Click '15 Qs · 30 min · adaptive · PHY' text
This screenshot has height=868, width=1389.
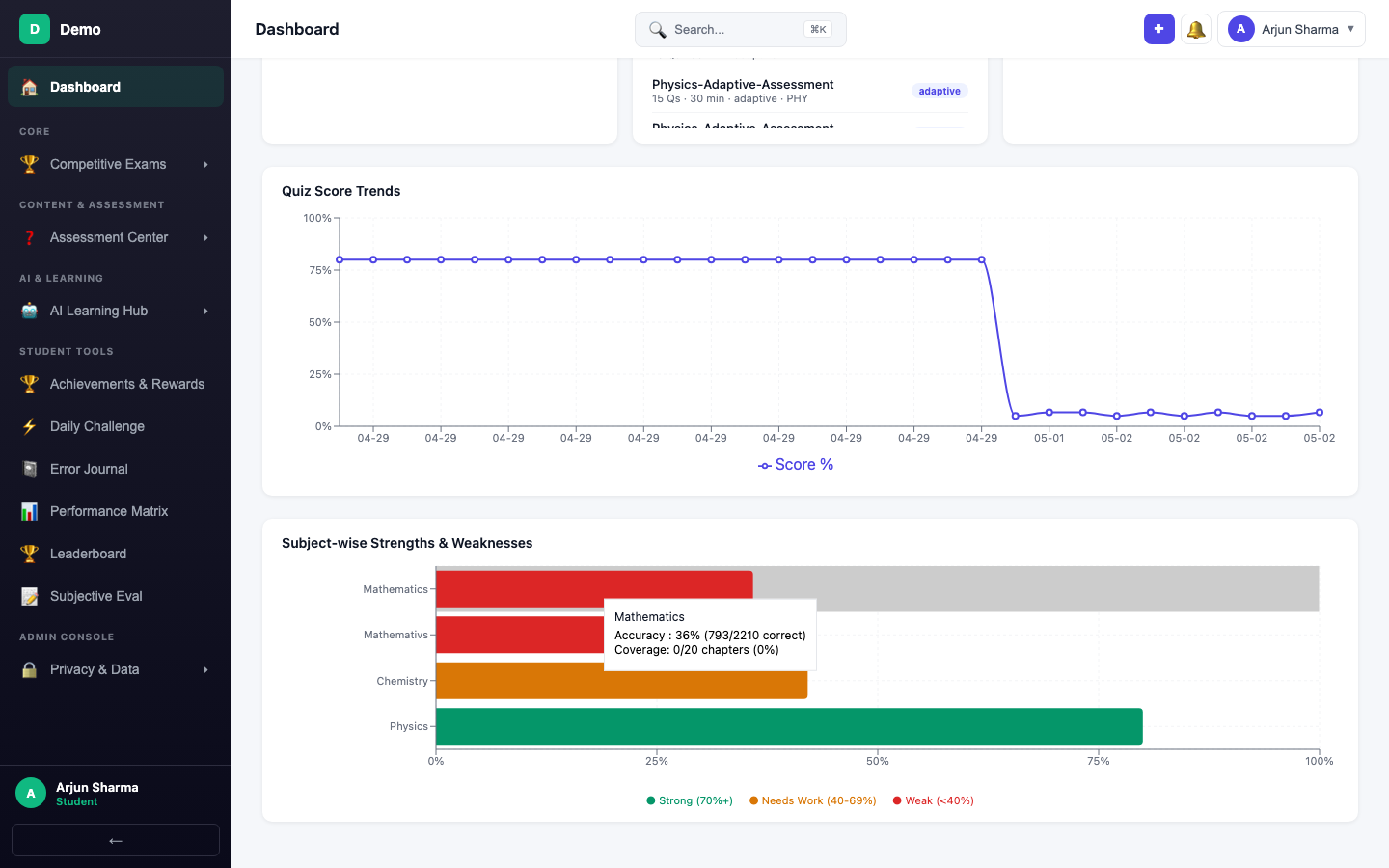[730, 98]
